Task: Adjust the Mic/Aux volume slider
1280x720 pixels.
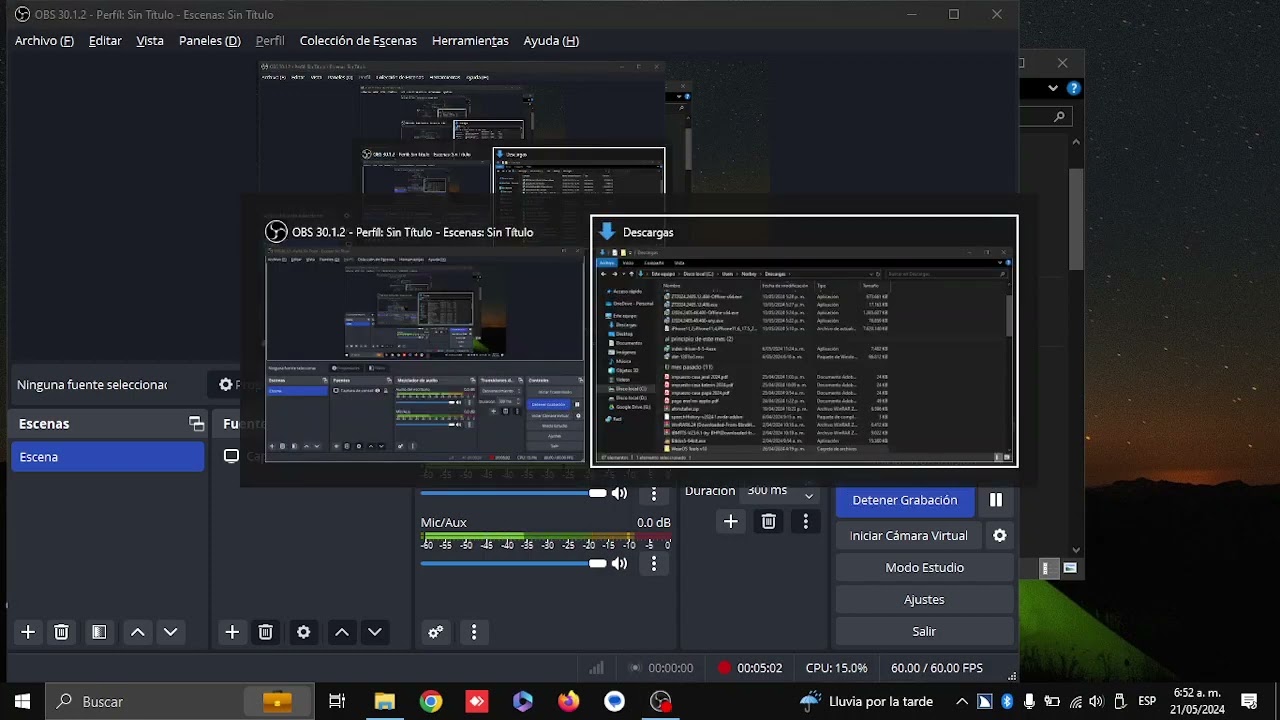Action: click(513, 563)
